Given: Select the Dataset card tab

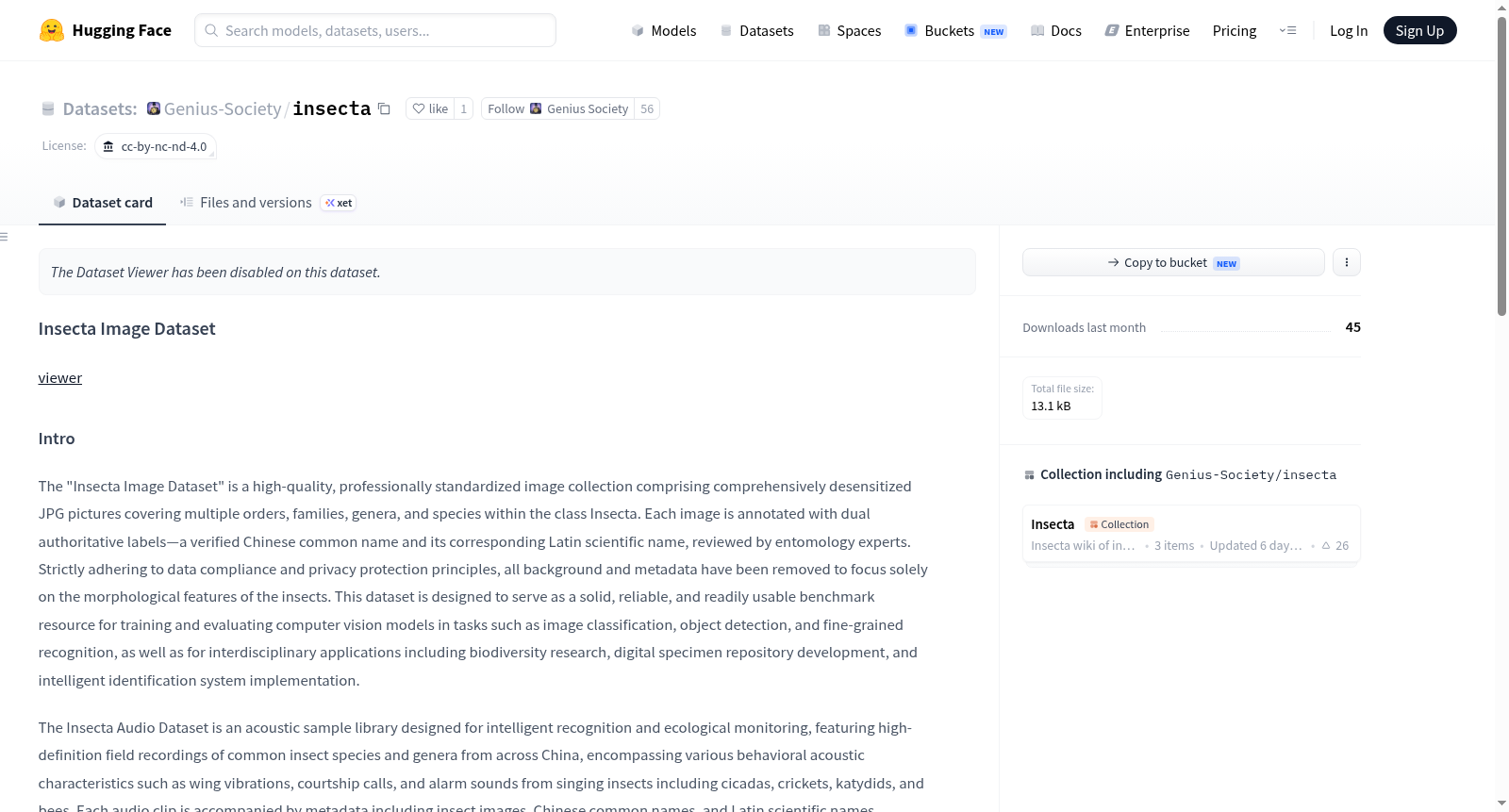Looking at the screenshot, I should [103, 203].
